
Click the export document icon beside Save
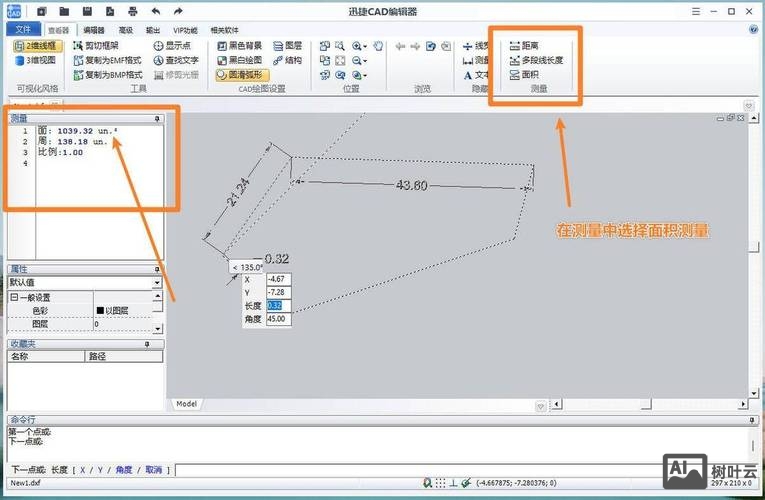[110, 11]
